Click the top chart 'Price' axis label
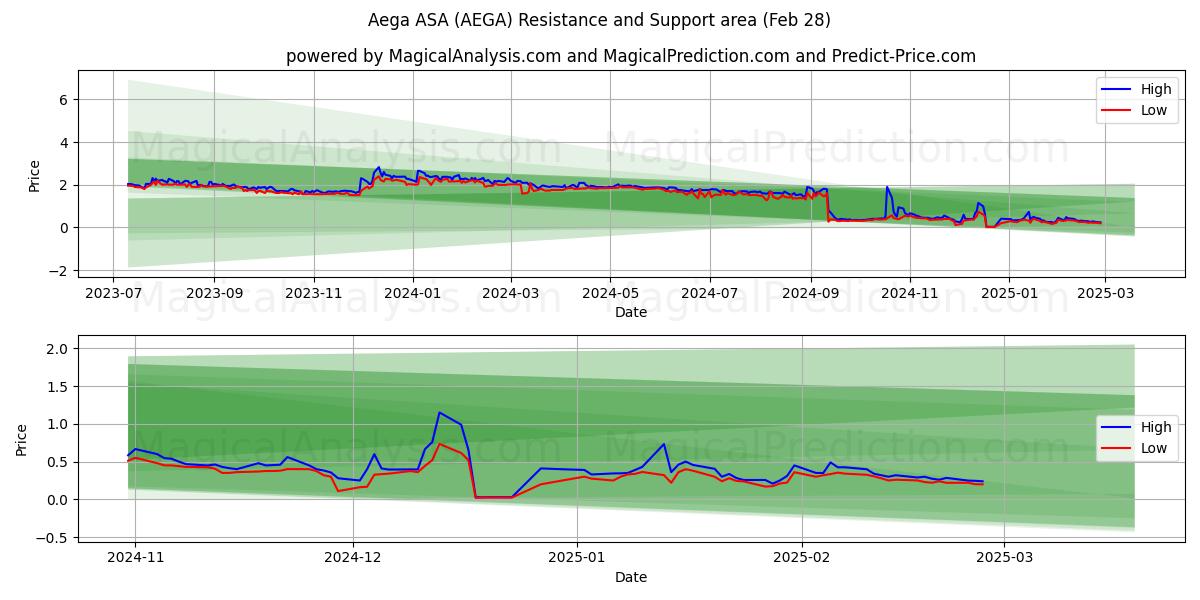Screen dimensions: 1200x600 tap(35, 175)
